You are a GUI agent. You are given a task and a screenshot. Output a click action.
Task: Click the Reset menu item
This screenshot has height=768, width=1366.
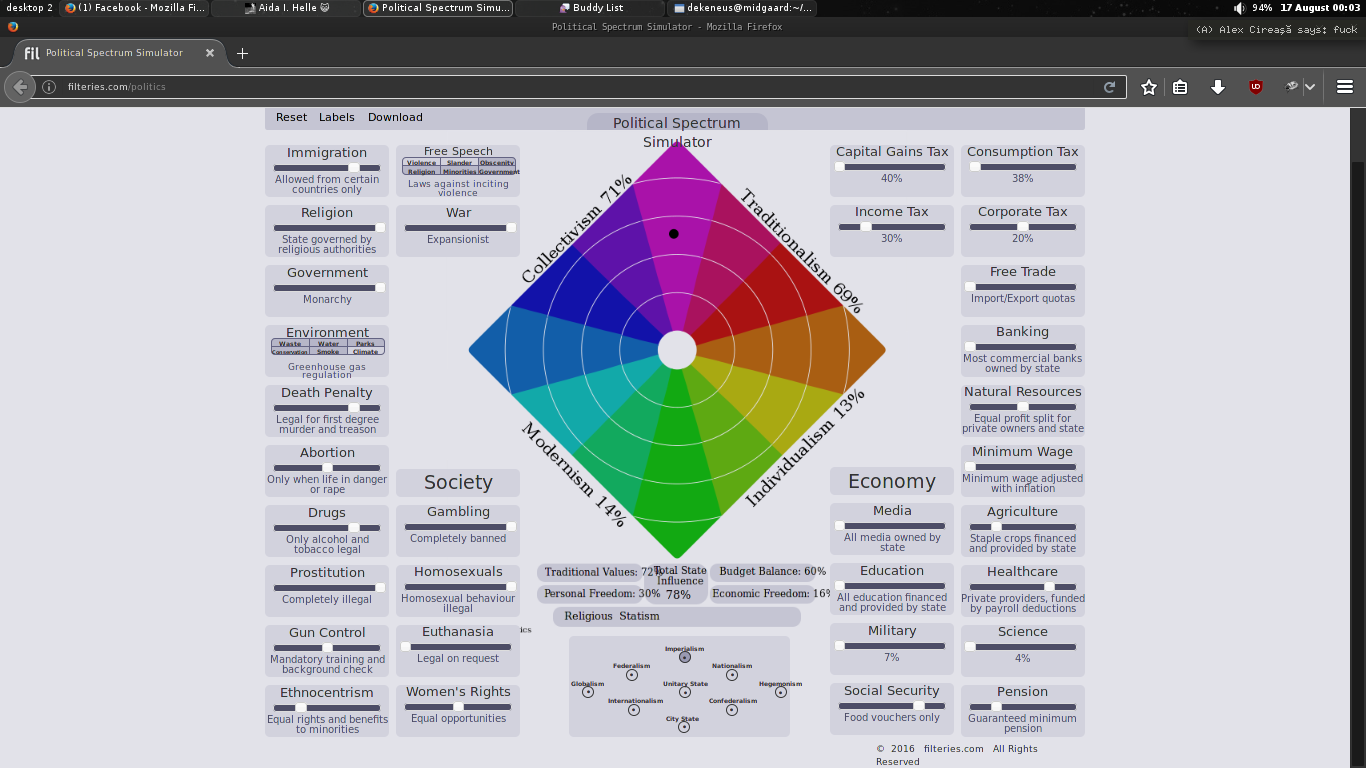click(x=292, y=117)
